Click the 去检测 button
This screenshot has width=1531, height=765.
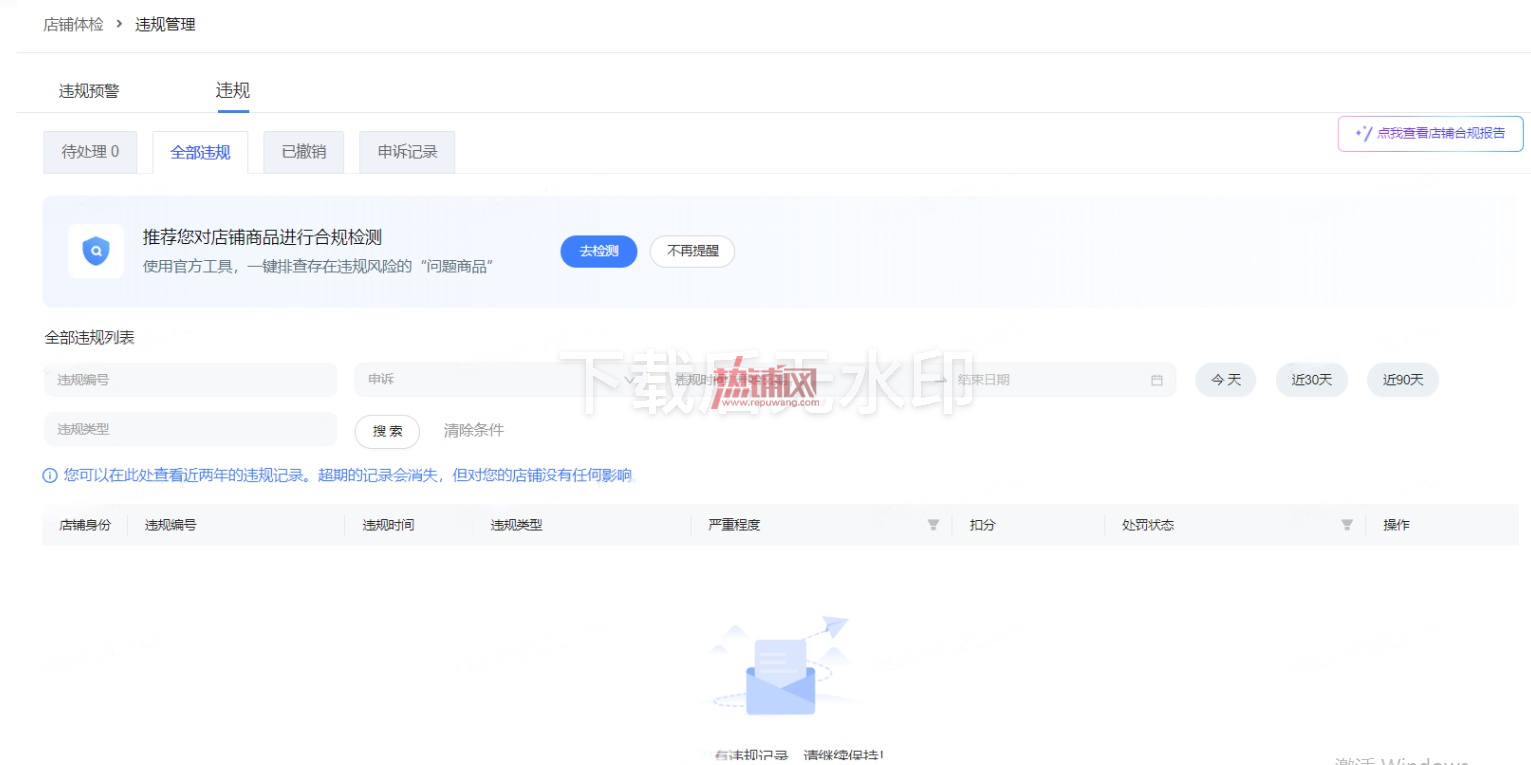tap(599, 251)
